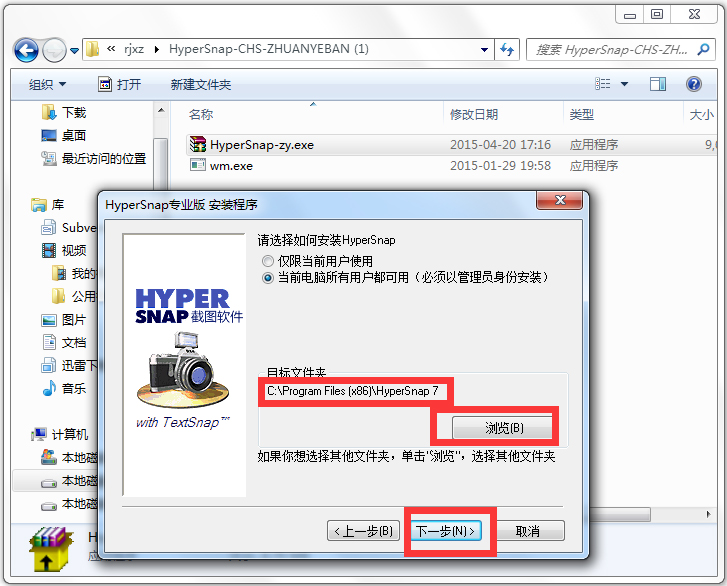Click the Explorer back navigation arrow
Image resolution: width=727 pixels, height=586 pixels.
click(26, 50)
